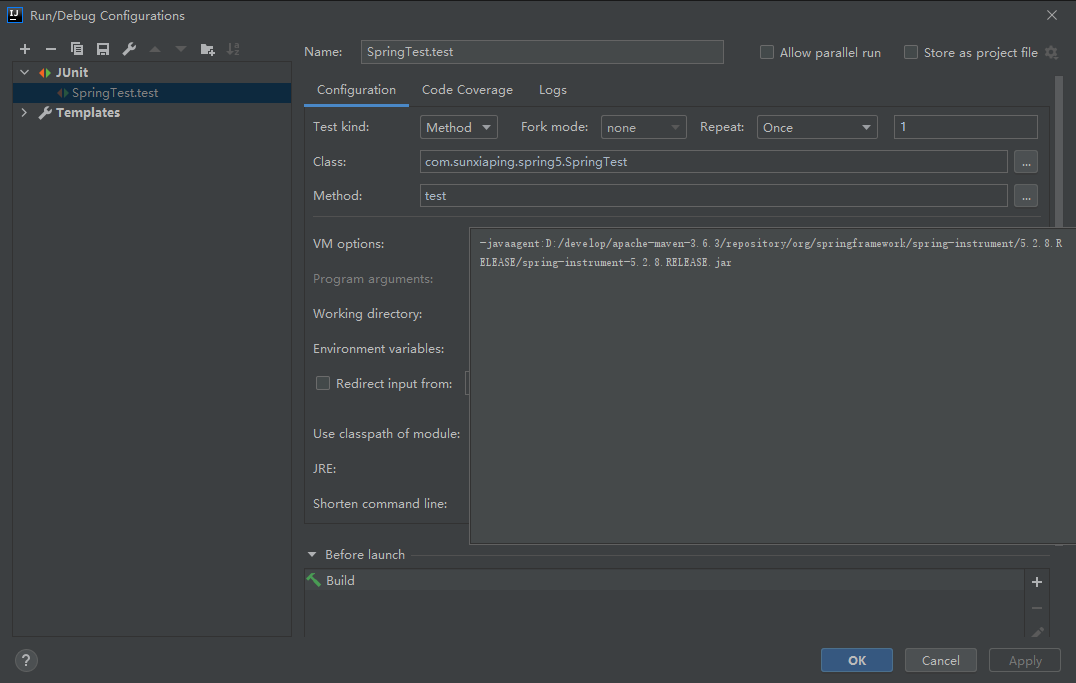The image size is (1076, 683).
Task: Remove selected configuration with minus icon
Action: (x=51, y=49)
